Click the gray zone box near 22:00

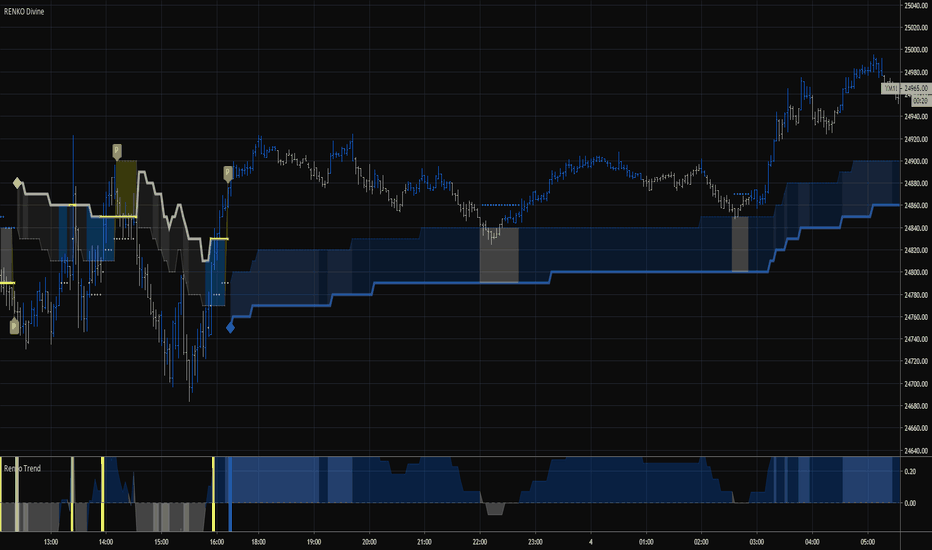(499, 254)
